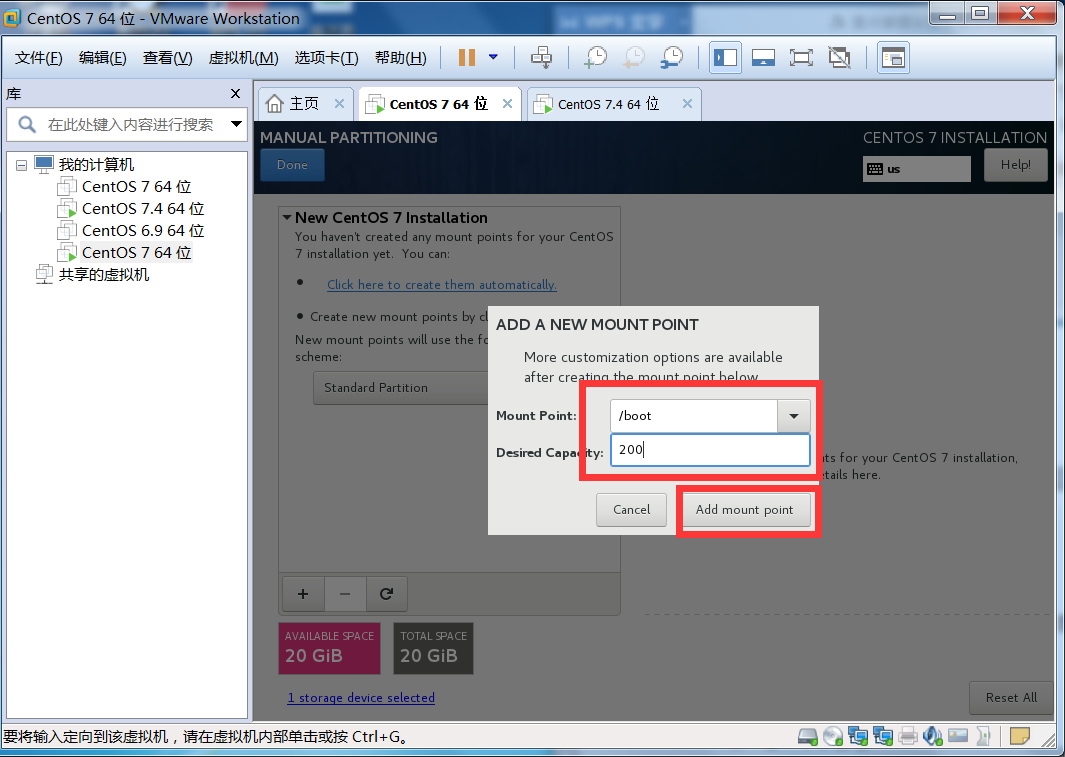This screenshot has width=1065, height=757.
Task: Toggle the thumbnail bar view icon
Action: [x=893, y=58]
